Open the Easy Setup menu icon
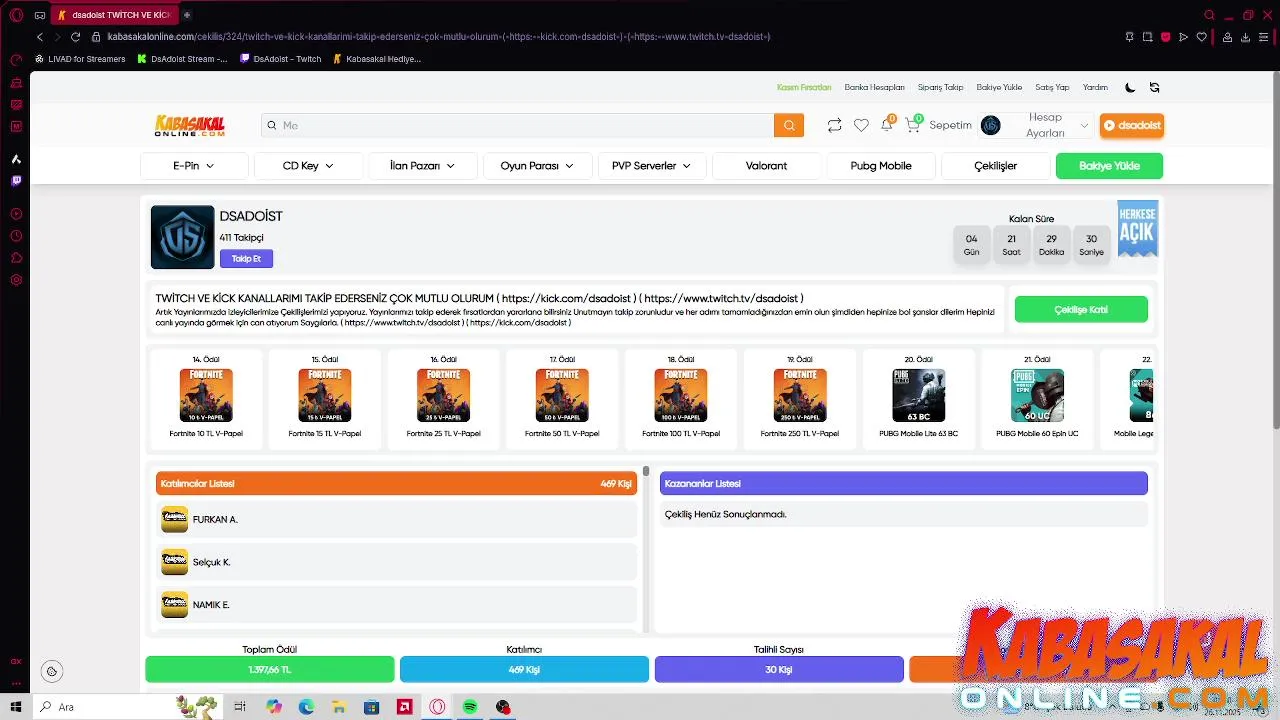This screenshot has height=720, width=1280. tap(1264, 37)
